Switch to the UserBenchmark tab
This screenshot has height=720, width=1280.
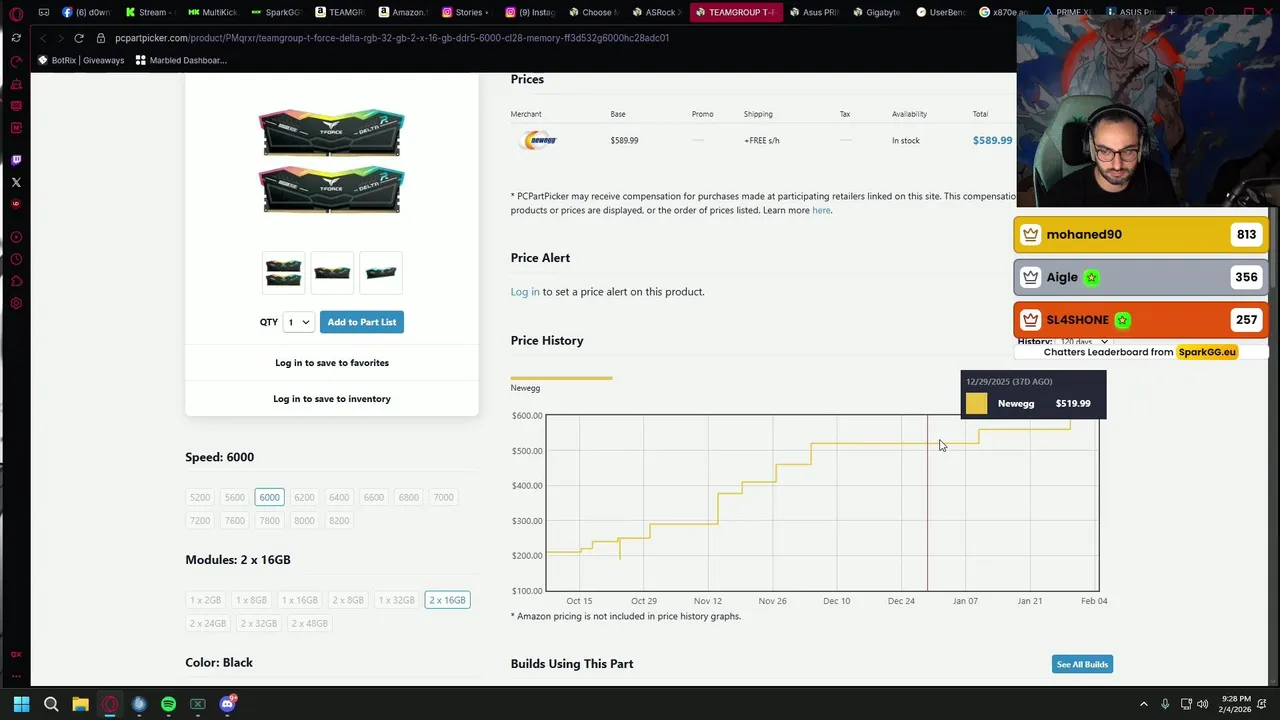point(940,12)
